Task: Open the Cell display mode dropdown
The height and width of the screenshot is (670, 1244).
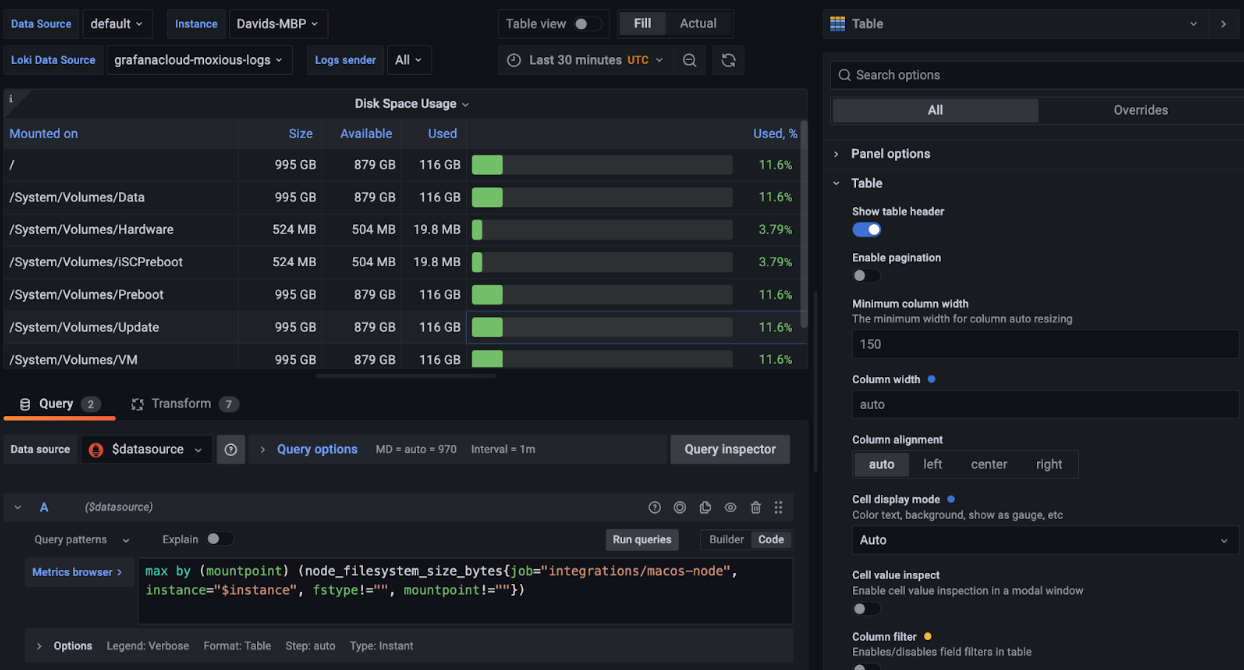Action: 1044,539
